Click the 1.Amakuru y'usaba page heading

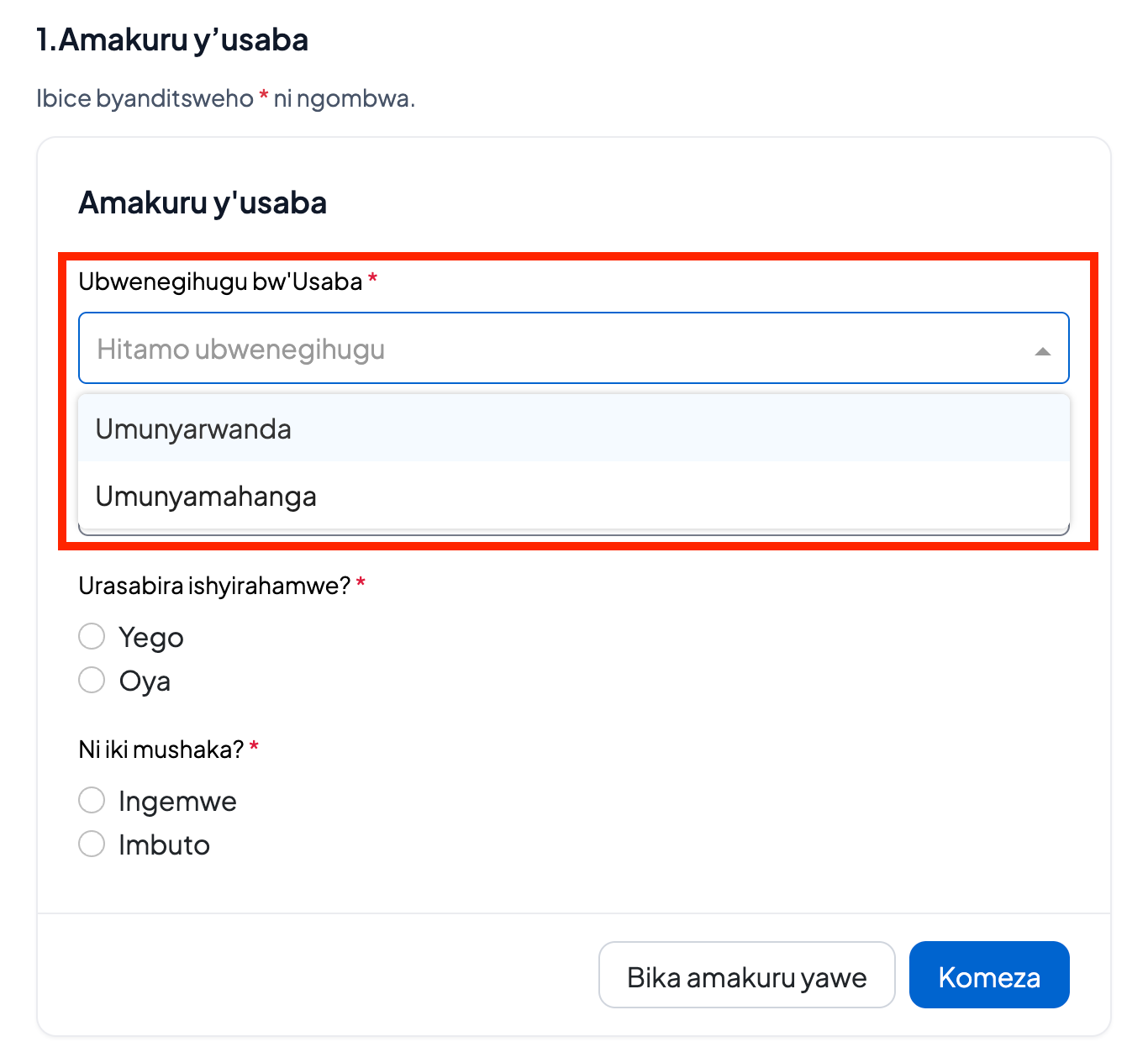172,39
